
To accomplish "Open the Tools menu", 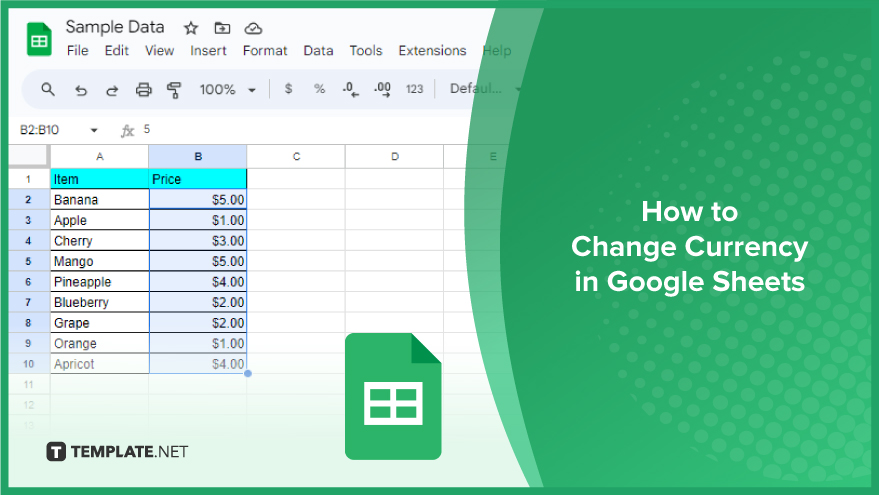I will [366, 50].
